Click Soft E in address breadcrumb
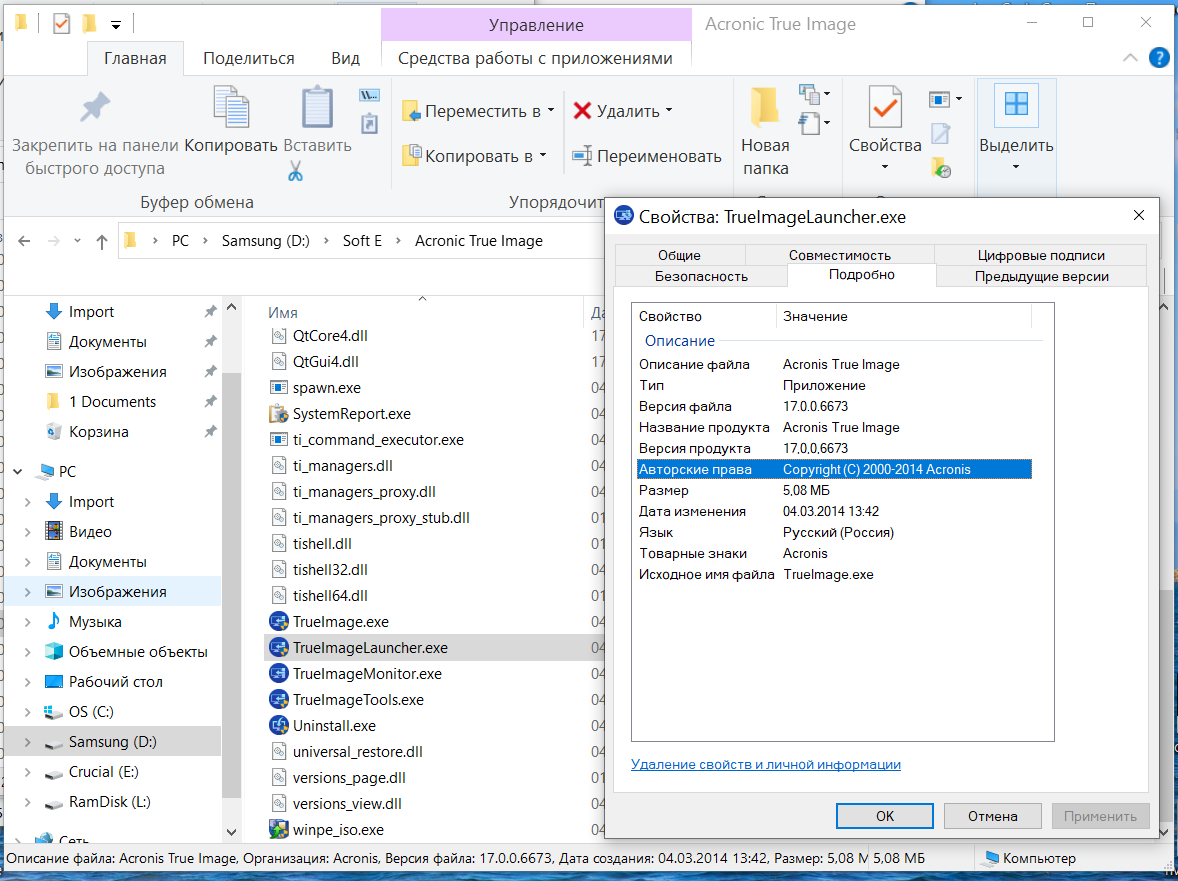Screen dimensions: 1178x881 [362, 241]
